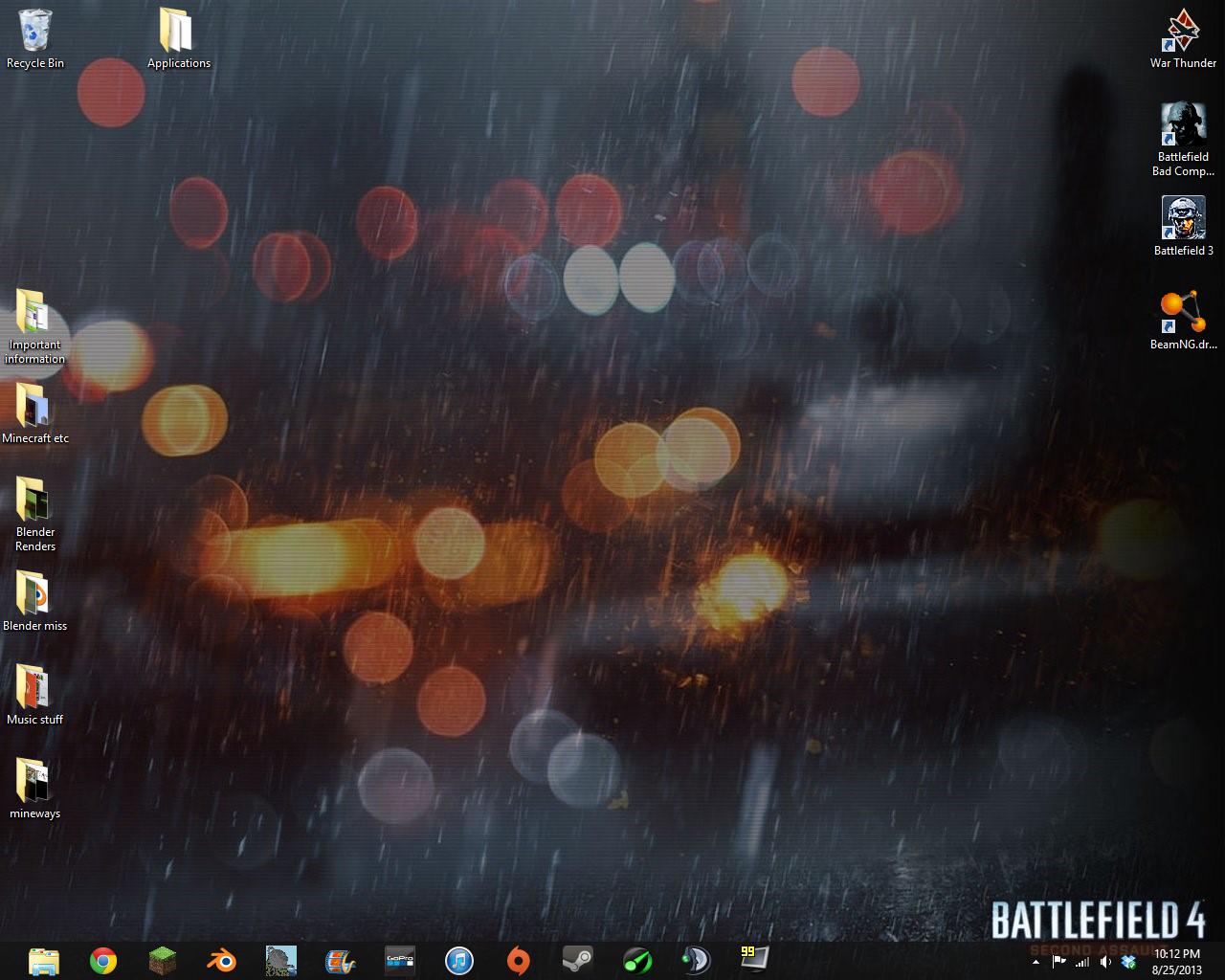Select the Minecraft etc folder
This screenshot has width=1225, height=980.
[35, 414]
